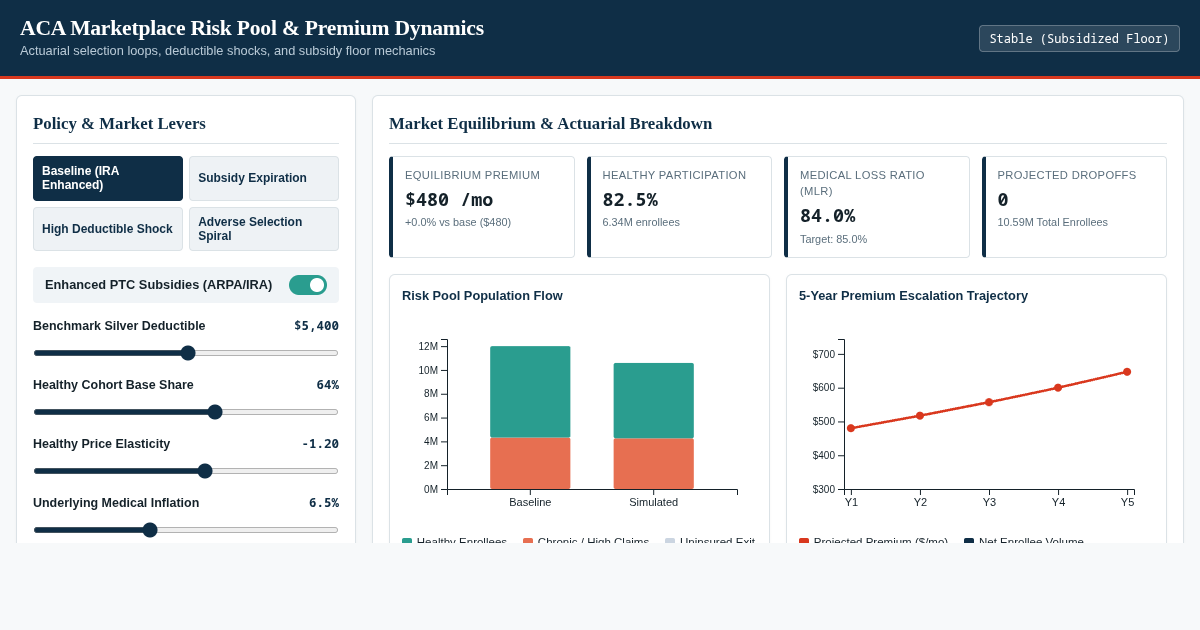The width and height of the screenshot is (1200, 630).
Task: Click the 12M y-axis label
Action: pyautogui.click(x=428, y=347)
